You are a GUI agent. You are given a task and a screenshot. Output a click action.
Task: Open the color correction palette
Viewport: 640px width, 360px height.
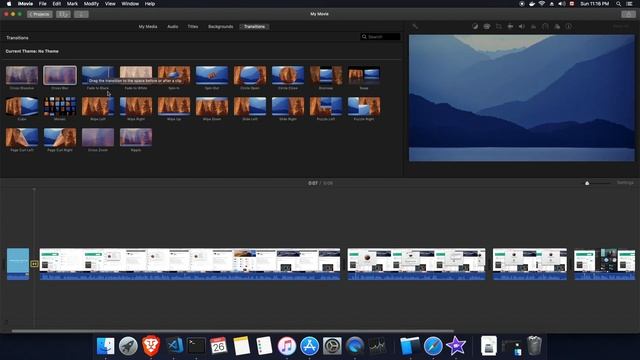pos(487,27)
